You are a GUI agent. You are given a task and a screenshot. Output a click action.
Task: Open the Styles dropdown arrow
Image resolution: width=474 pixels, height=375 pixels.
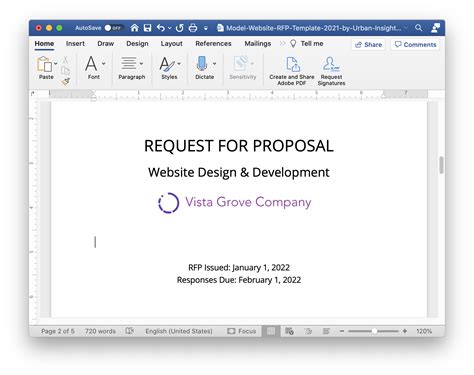179,63
